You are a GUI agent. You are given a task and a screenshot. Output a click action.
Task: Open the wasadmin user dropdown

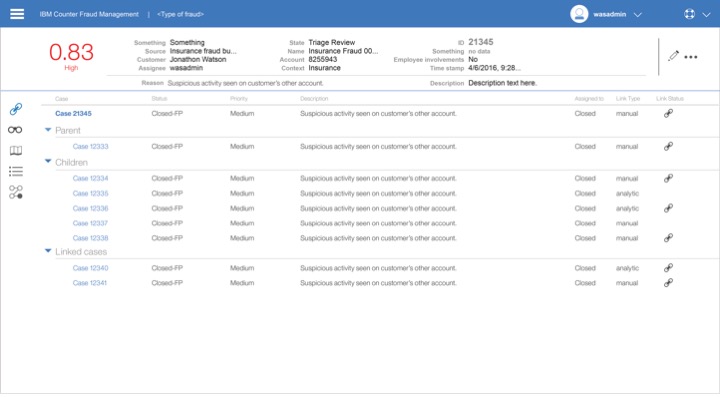coord(637,14)
